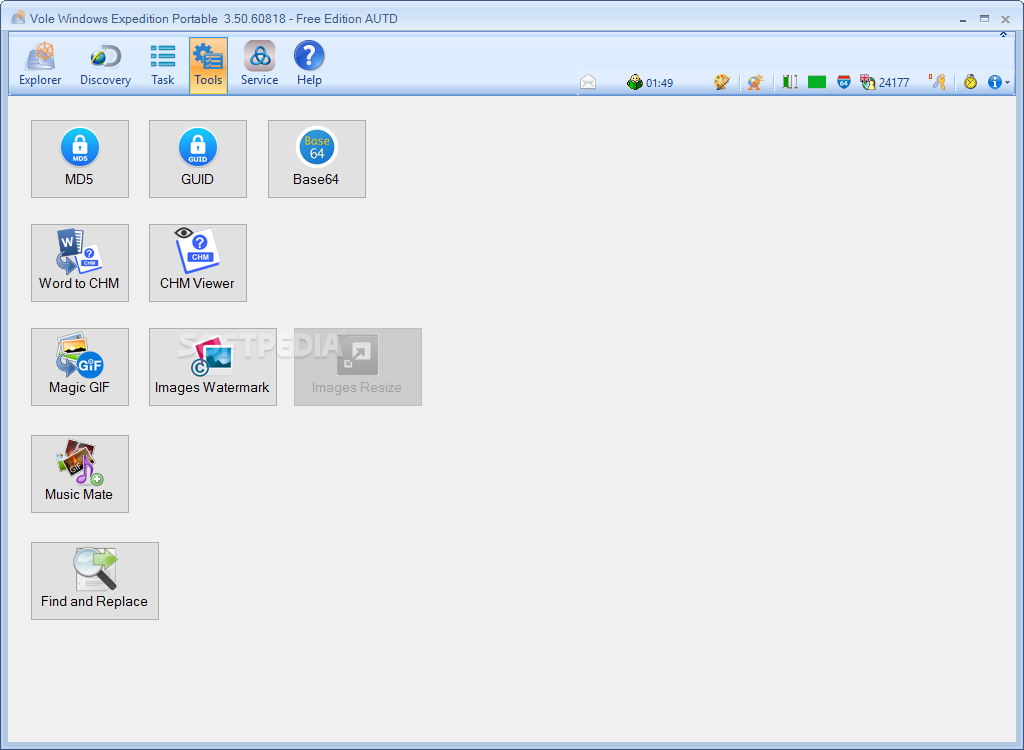Click the envelope mail icon
This screenshot has height=750, width=1024.
tap(588, 82)
